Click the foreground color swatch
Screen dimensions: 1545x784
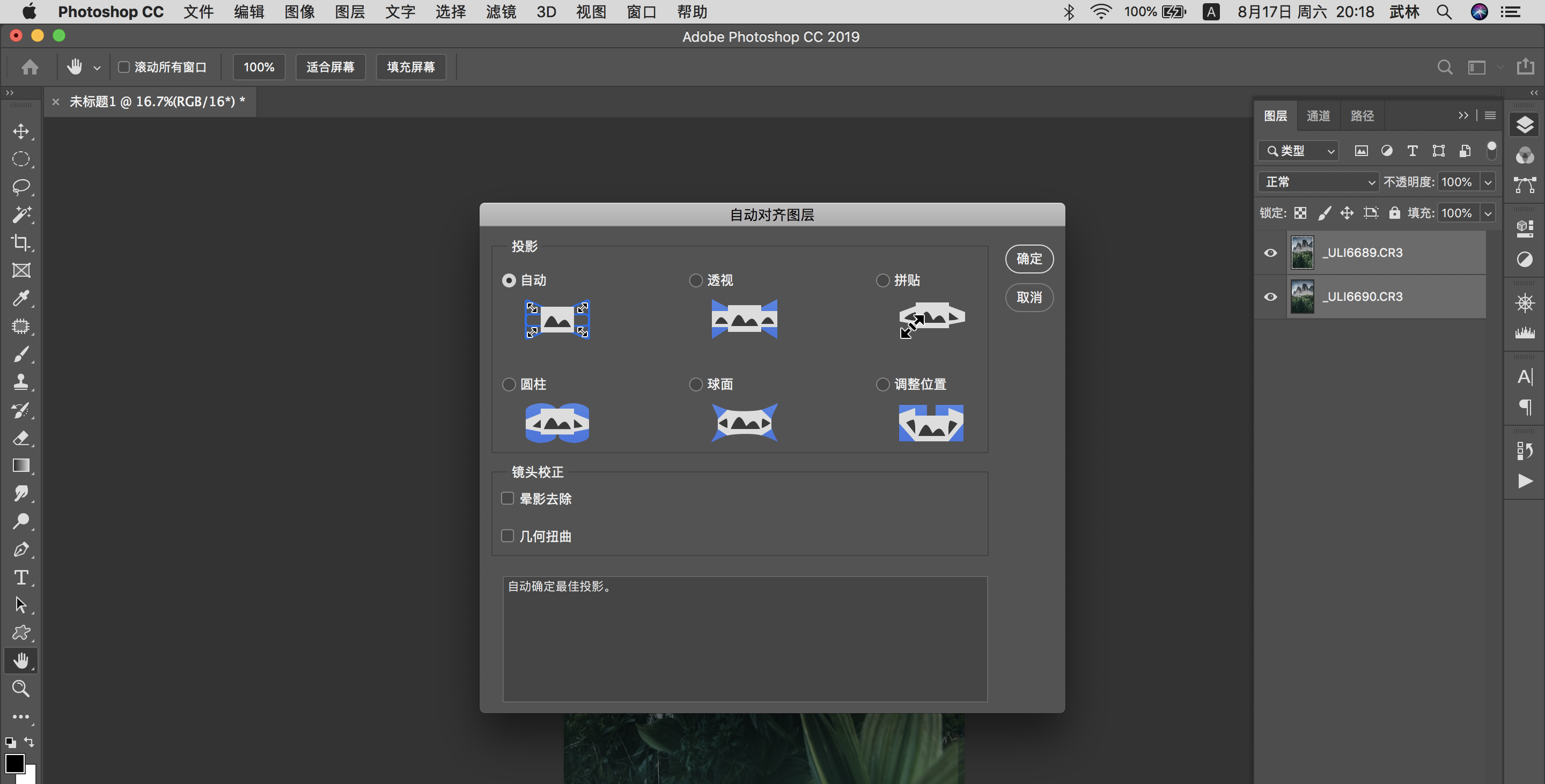(14, 764)
